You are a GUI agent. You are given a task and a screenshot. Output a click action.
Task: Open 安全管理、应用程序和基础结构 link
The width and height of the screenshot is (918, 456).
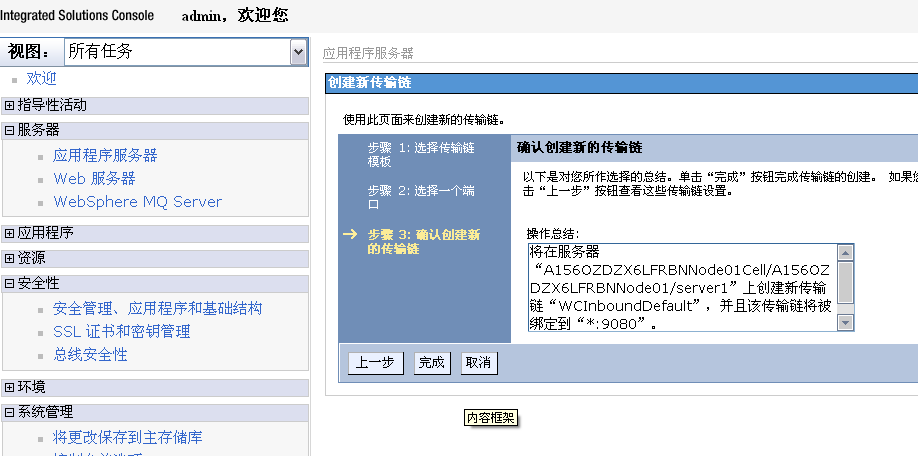point(157,308)
